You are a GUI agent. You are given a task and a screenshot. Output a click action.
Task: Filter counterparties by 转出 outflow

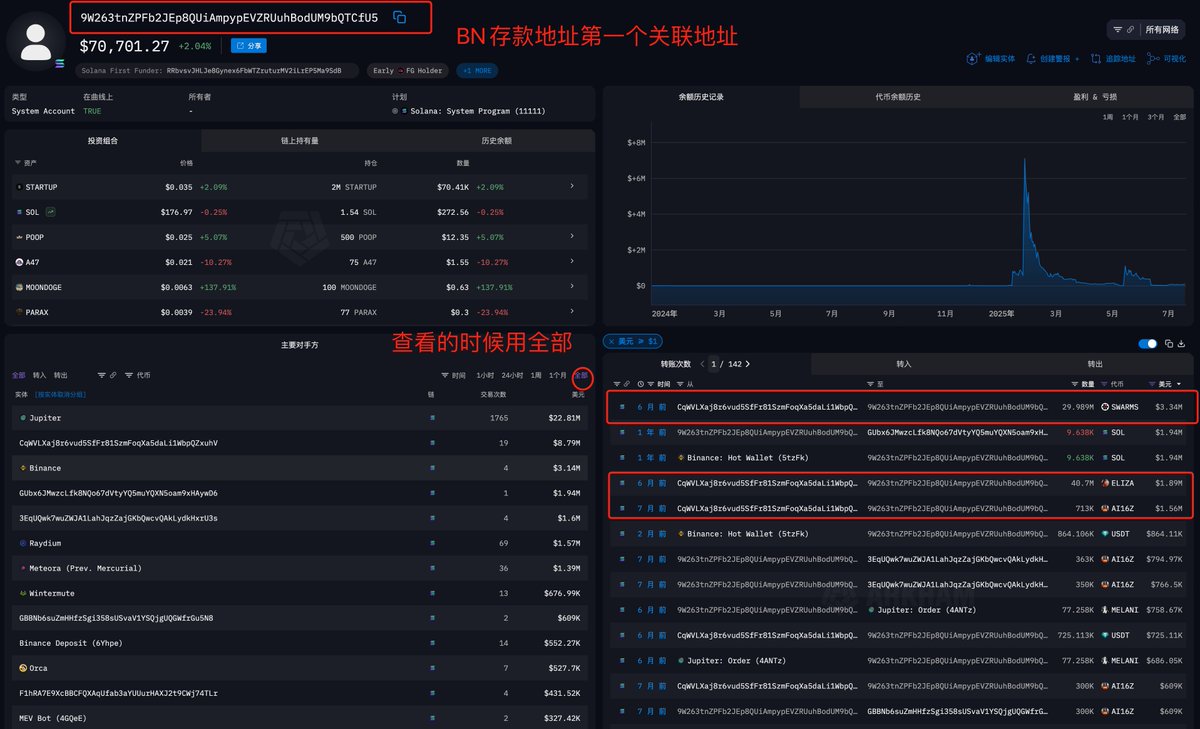(61, 375)
